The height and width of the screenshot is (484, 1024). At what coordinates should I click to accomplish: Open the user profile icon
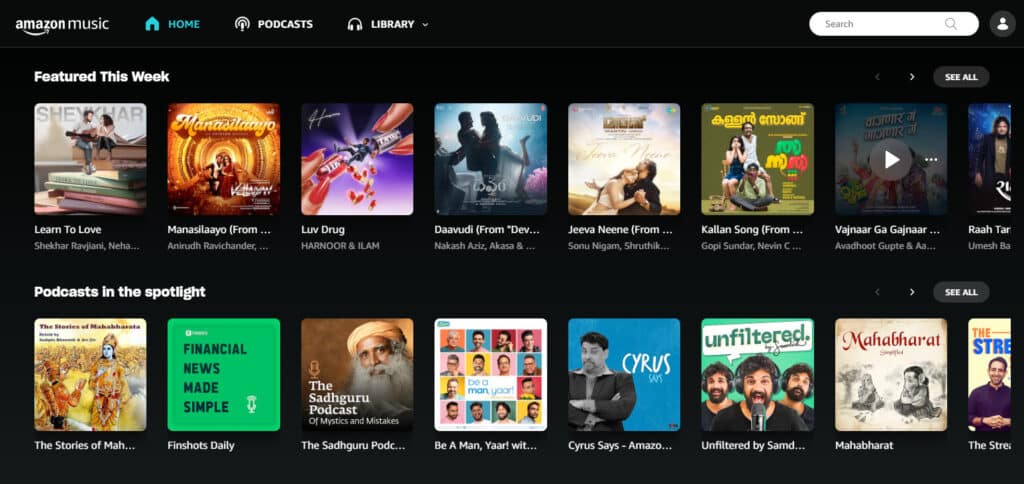[1002, 24]
